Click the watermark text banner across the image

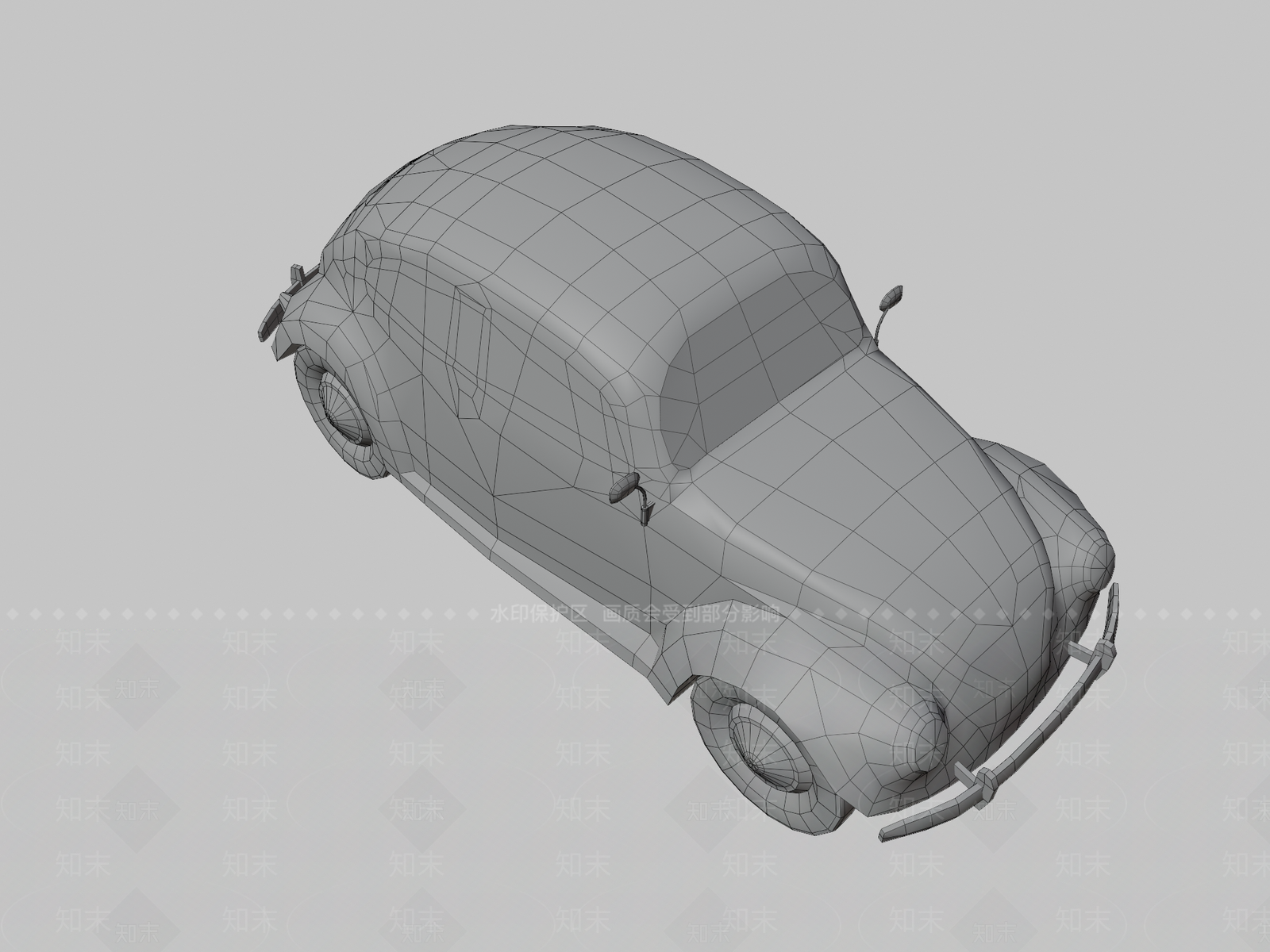tap(635, 613)
